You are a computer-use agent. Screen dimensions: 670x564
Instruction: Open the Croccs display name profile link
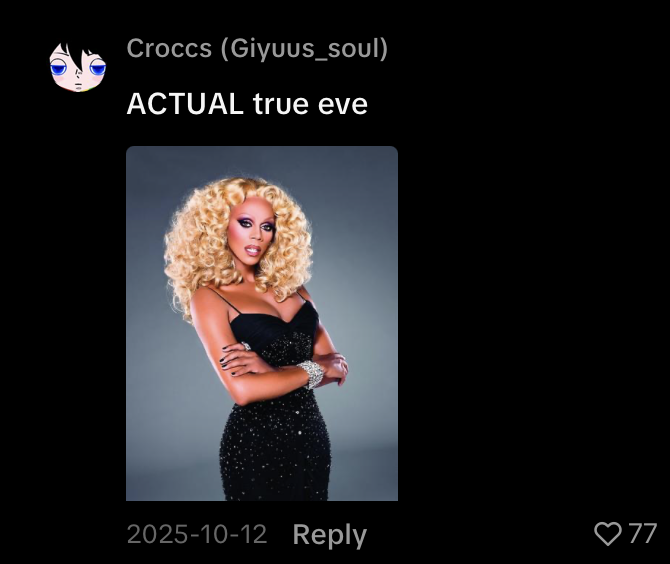(x=169, y=48)
